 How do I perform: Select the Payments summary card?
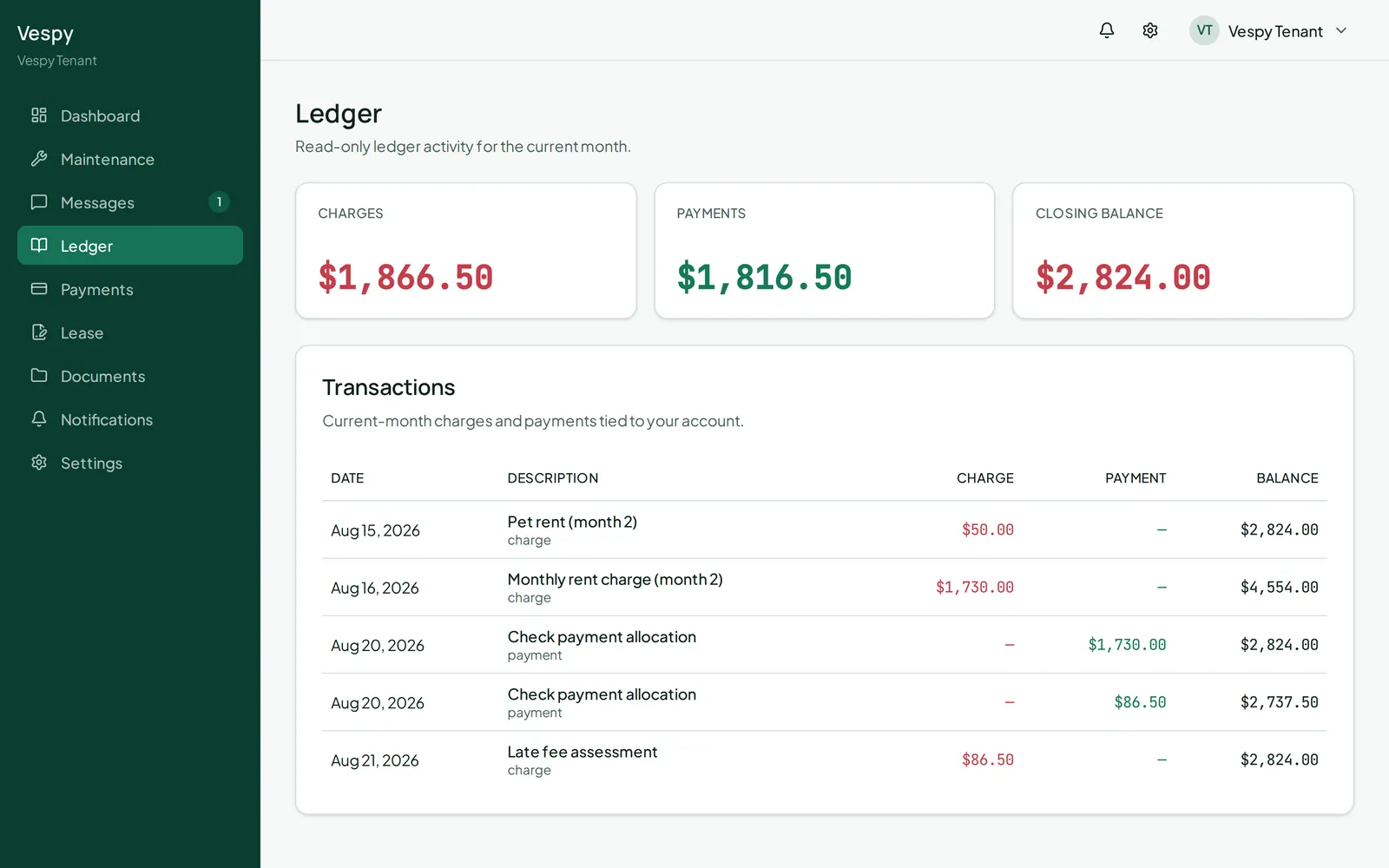[825, 251]
